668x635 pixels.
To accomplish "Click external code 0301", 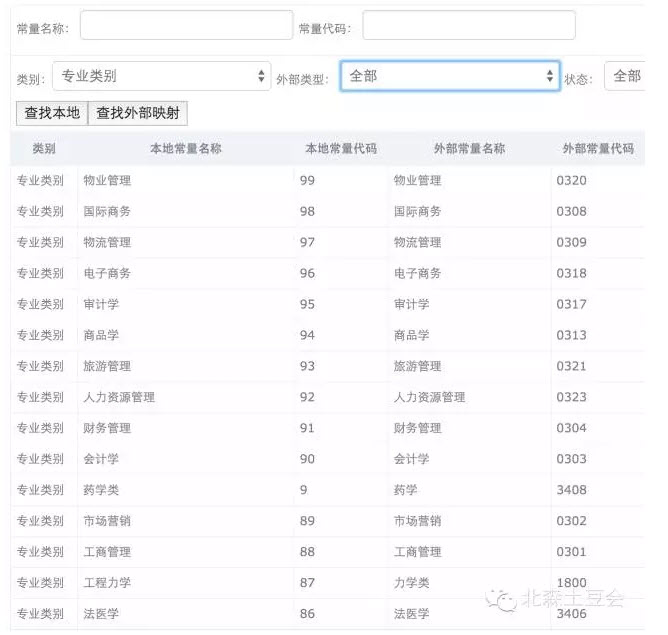I will (571, 552).
